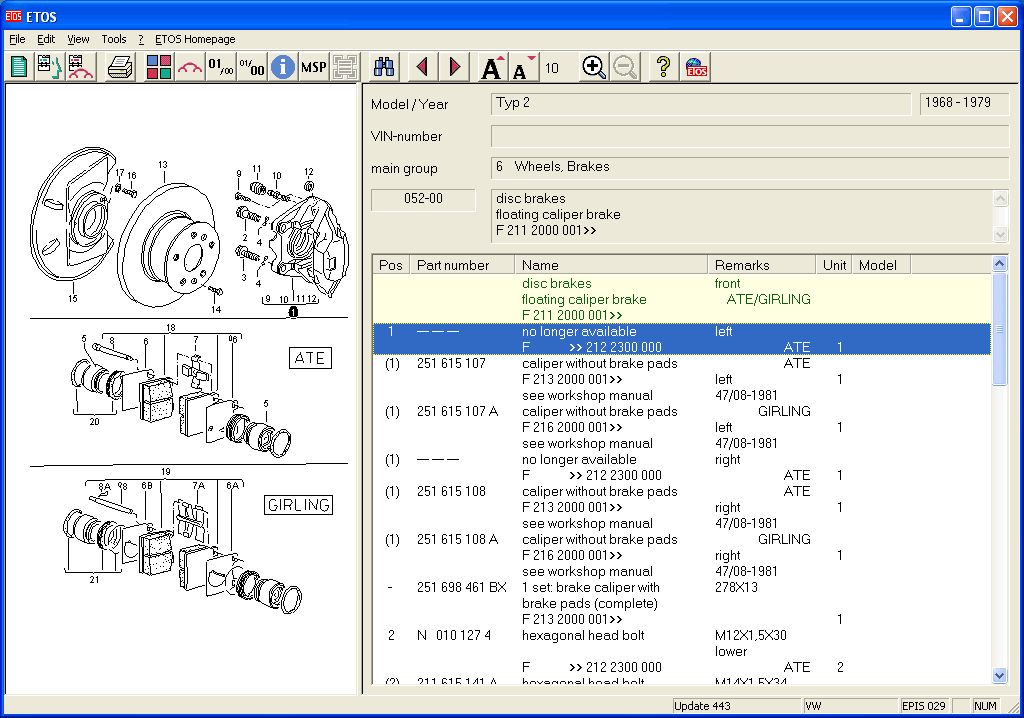Click the red double-arc toolbar icon
Screen dimensions: 1024x718
click(190, 67)
